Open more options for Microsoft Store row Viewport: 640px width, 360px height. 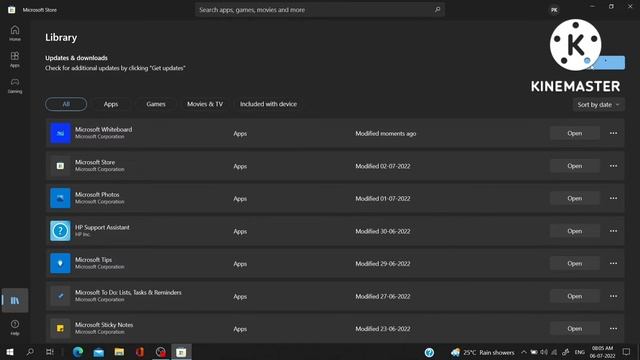(613, 166)
